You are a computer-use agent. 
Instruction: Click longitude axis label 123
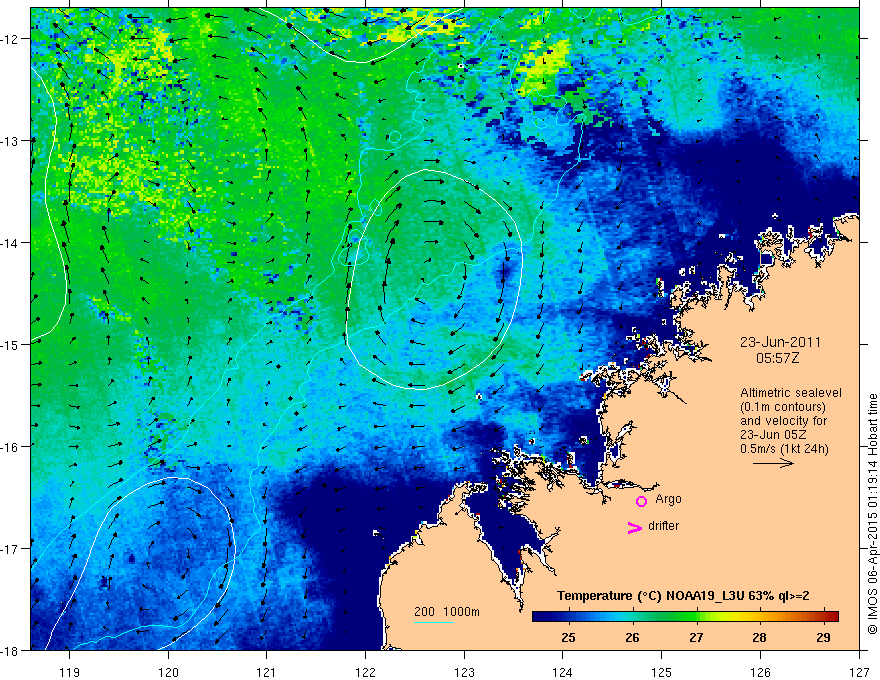[x=464, y=672]
